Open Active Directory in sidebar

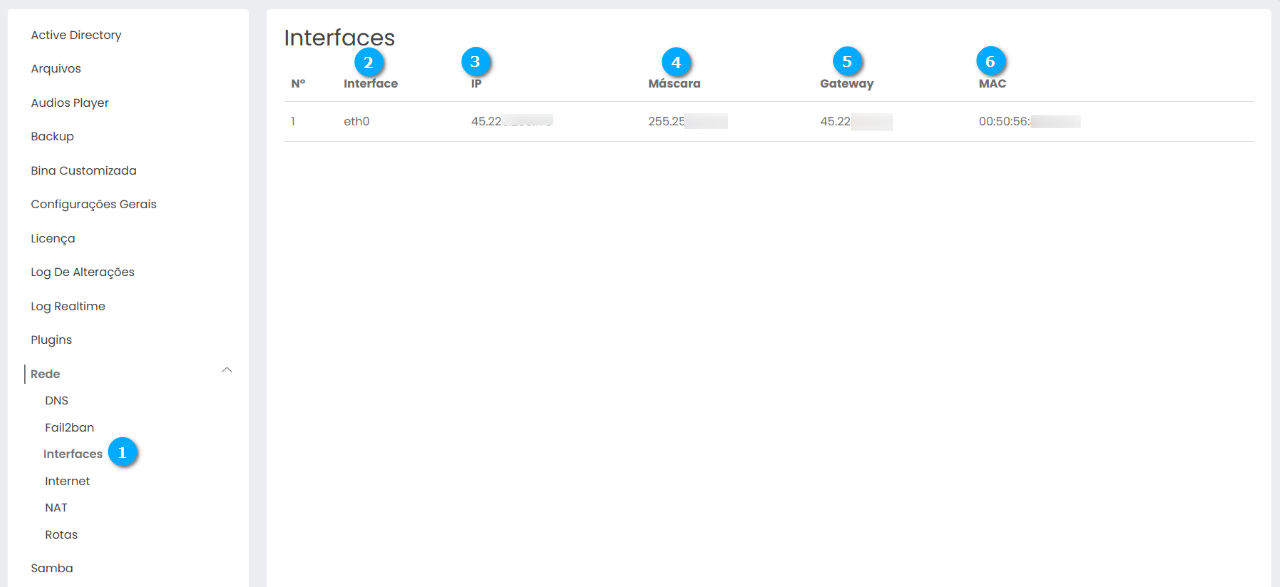point(76,35)
